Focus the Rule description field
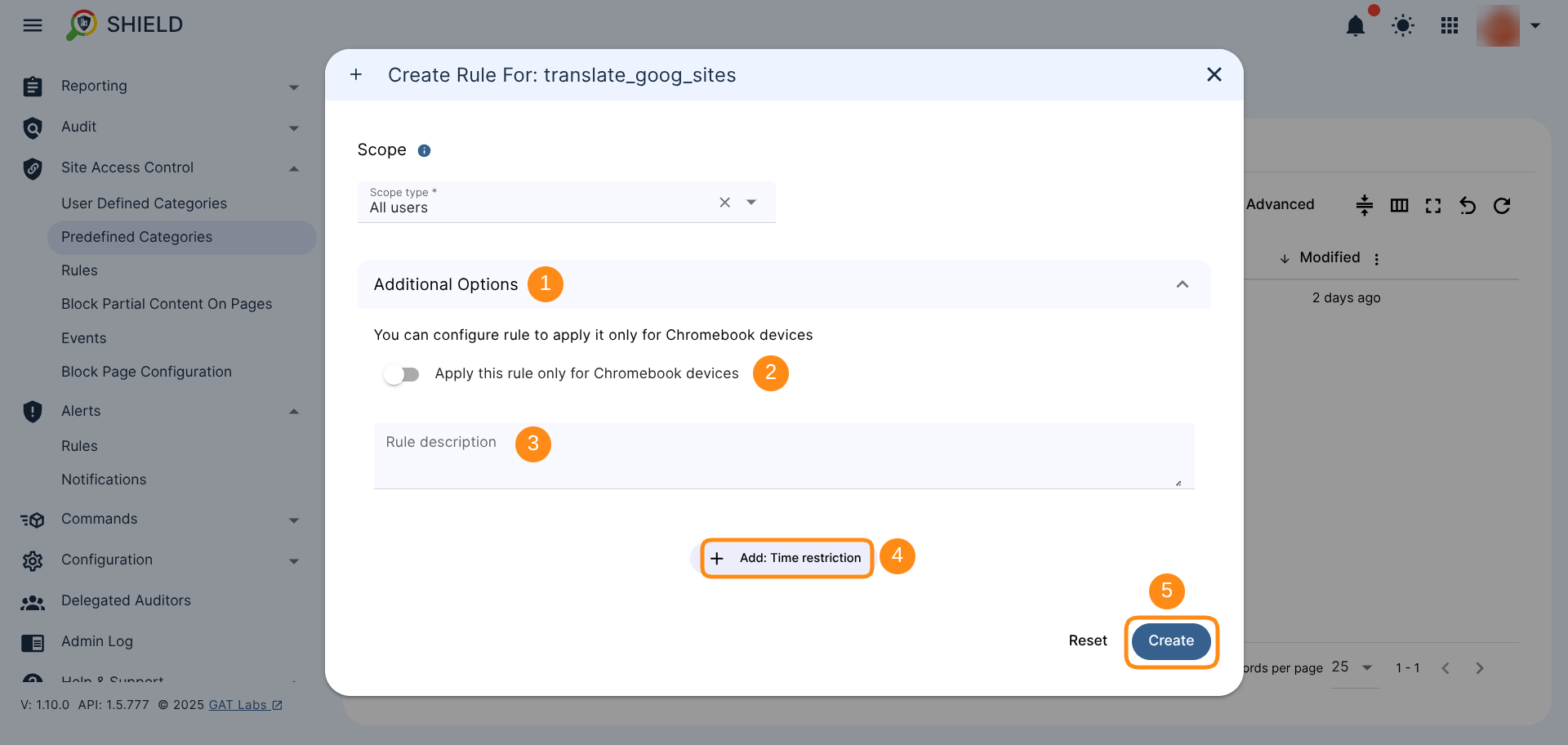The height and width of the screenshot is (745, 1568). pos(784,456)
